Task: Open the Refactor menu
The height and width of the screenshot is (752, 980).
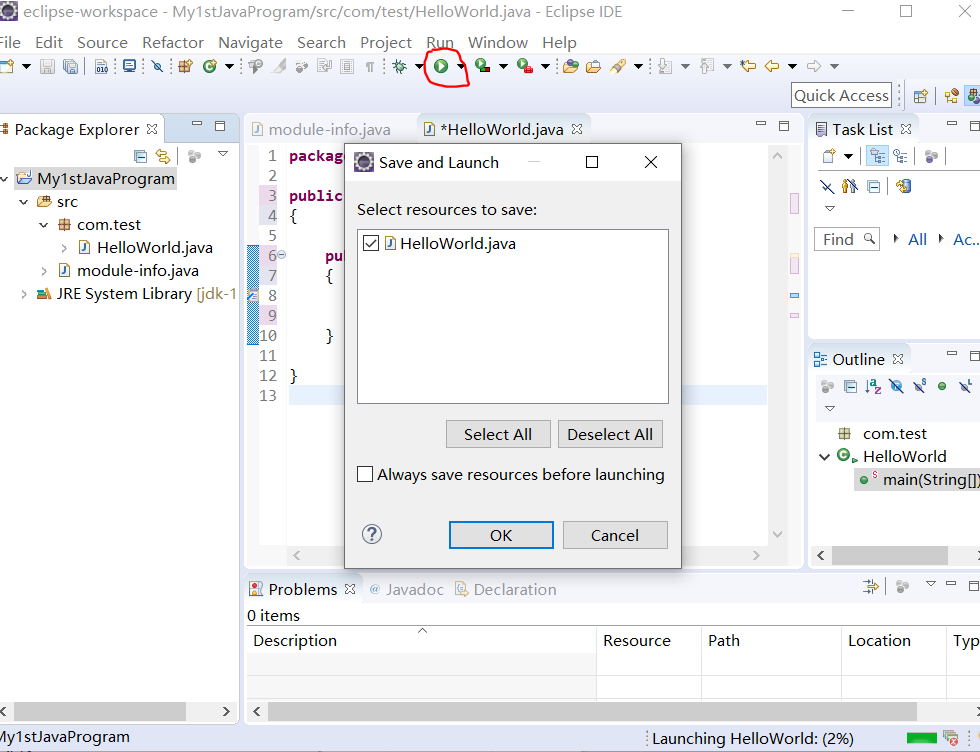Action: (173, 43)
